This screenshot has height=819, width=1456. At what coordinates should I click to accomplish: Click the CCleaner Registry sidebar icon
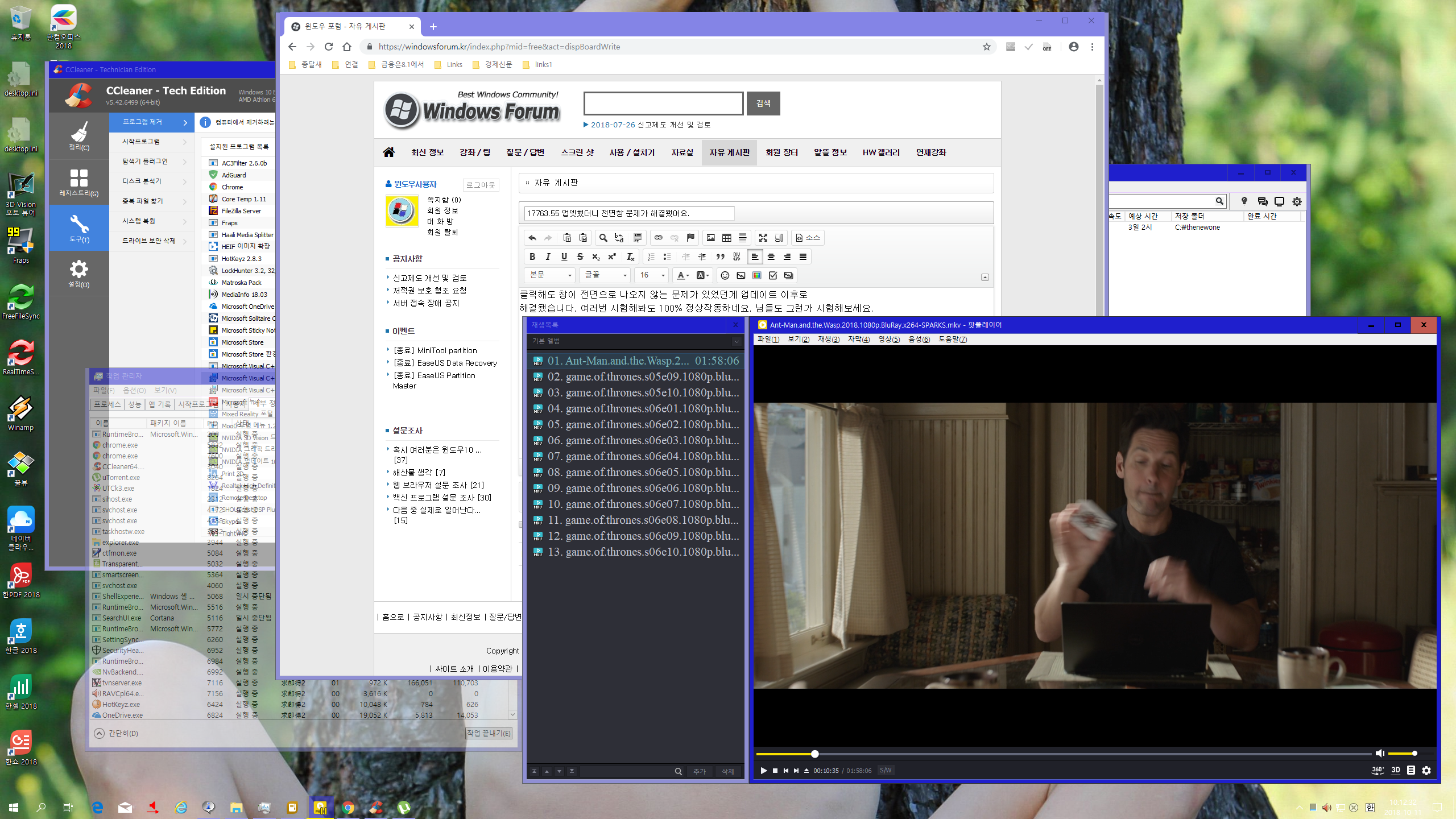click(x=79, y=183)
